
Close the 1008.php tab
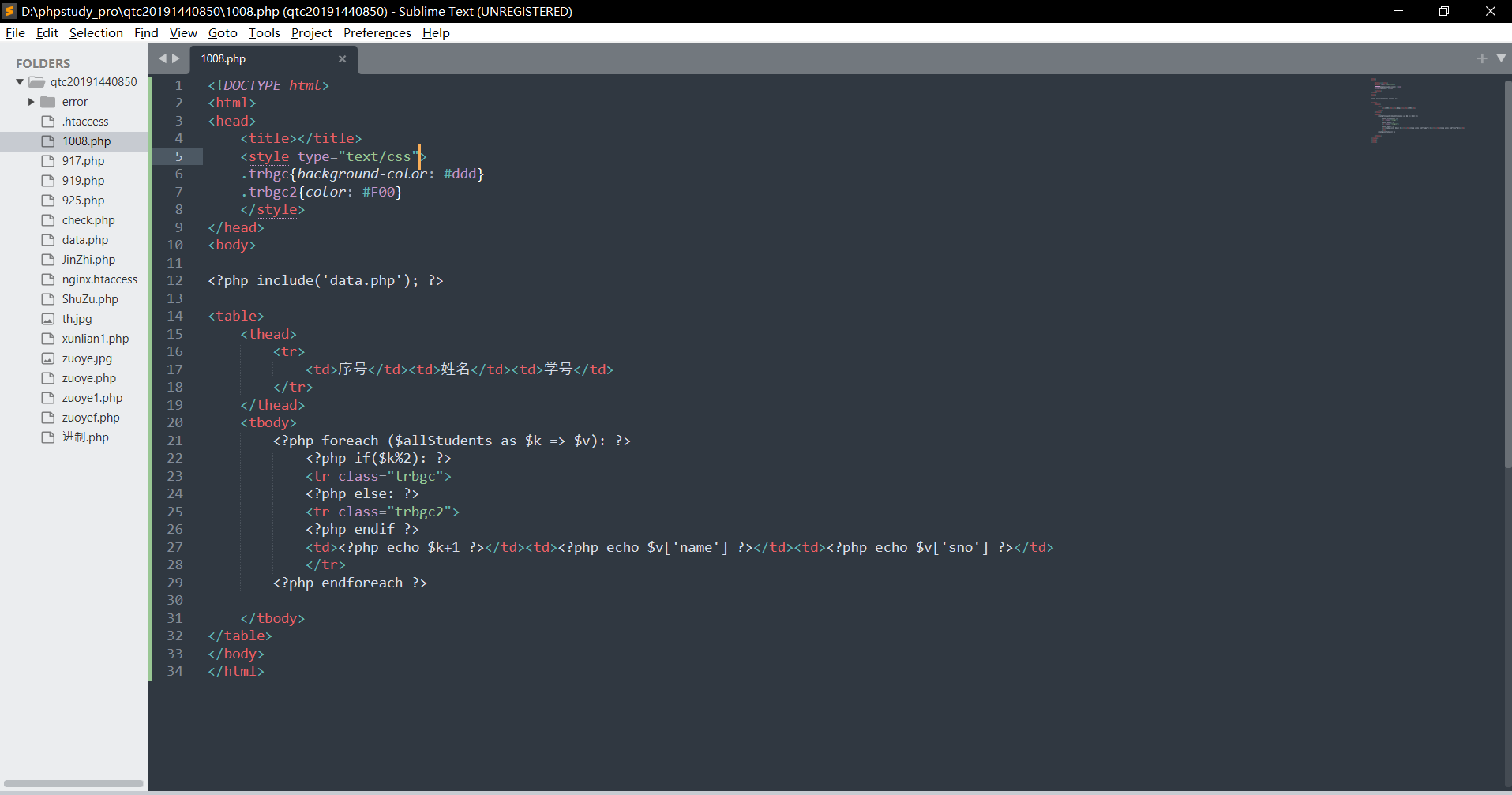pos(342,58)
